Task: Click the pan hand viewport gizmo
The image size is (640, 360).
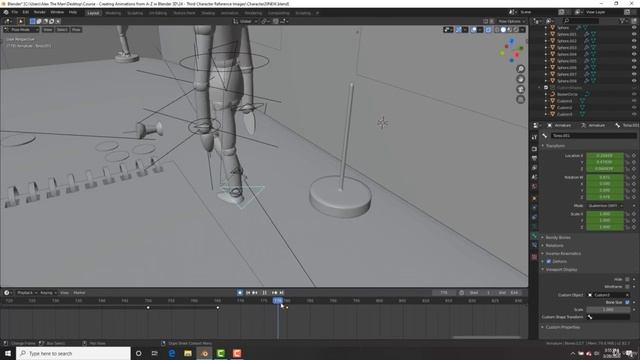Action: 520,79
